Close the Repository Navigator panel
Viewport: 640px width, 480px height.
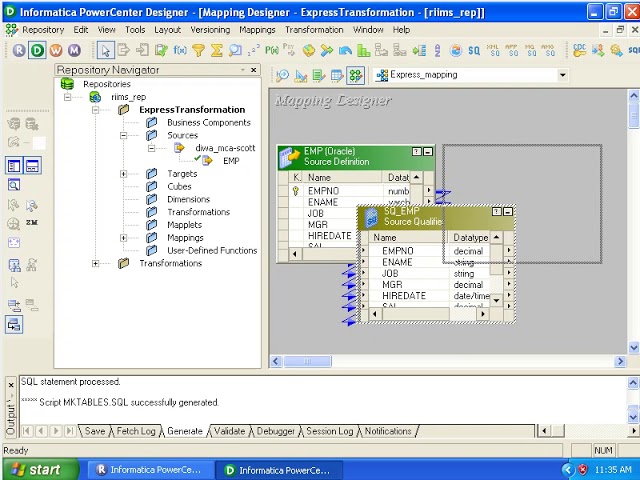[x=254, y=70]
